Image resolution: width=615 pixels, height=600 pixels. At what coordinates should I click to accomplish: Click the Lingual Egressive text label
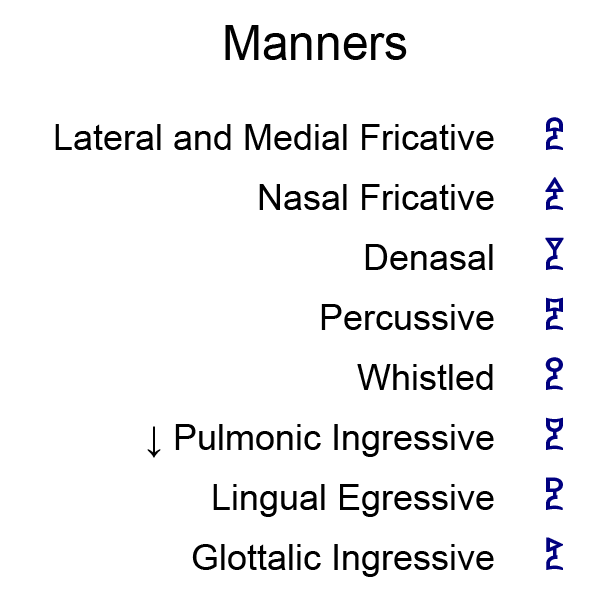click(x=353, y=498)
